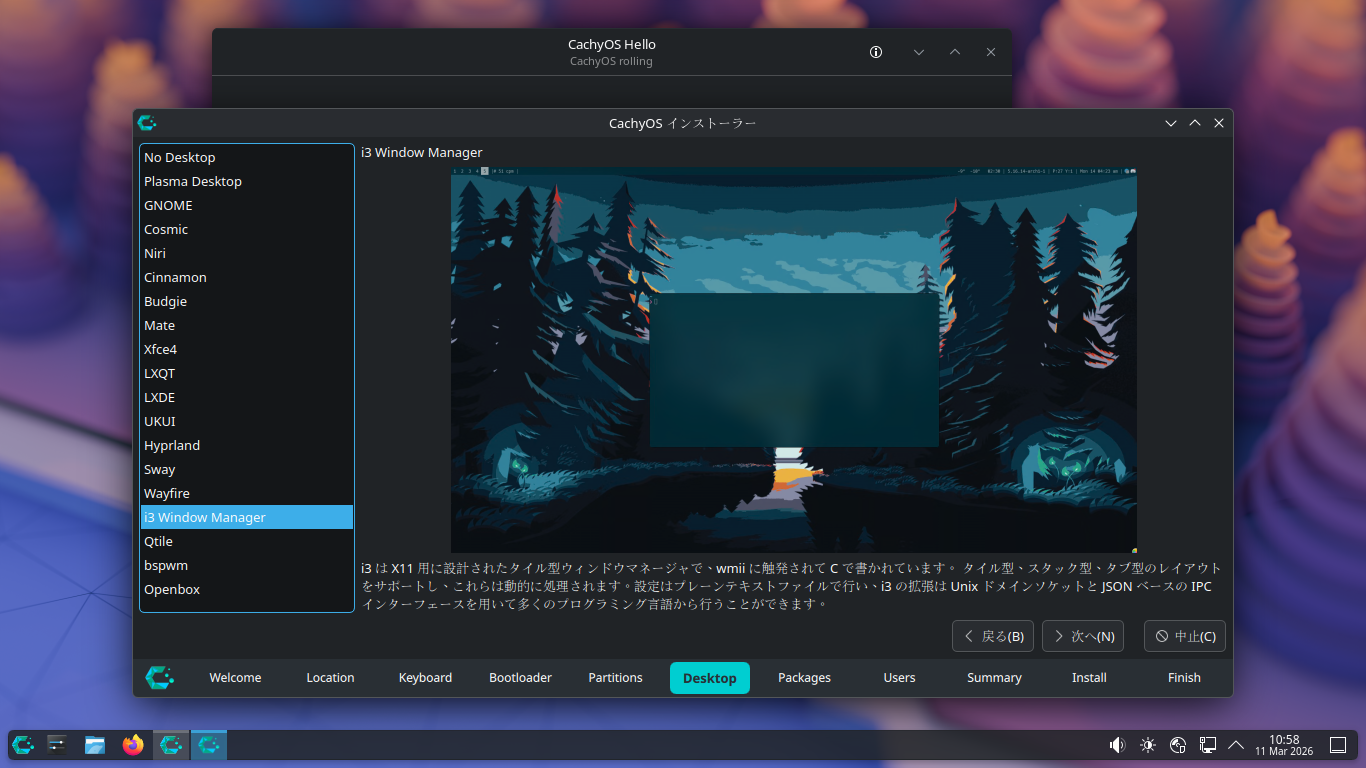The width and height of the screenshot is (1366, 768).
Task: Choose bspwm from the desktop list
Action: (247, 565)
